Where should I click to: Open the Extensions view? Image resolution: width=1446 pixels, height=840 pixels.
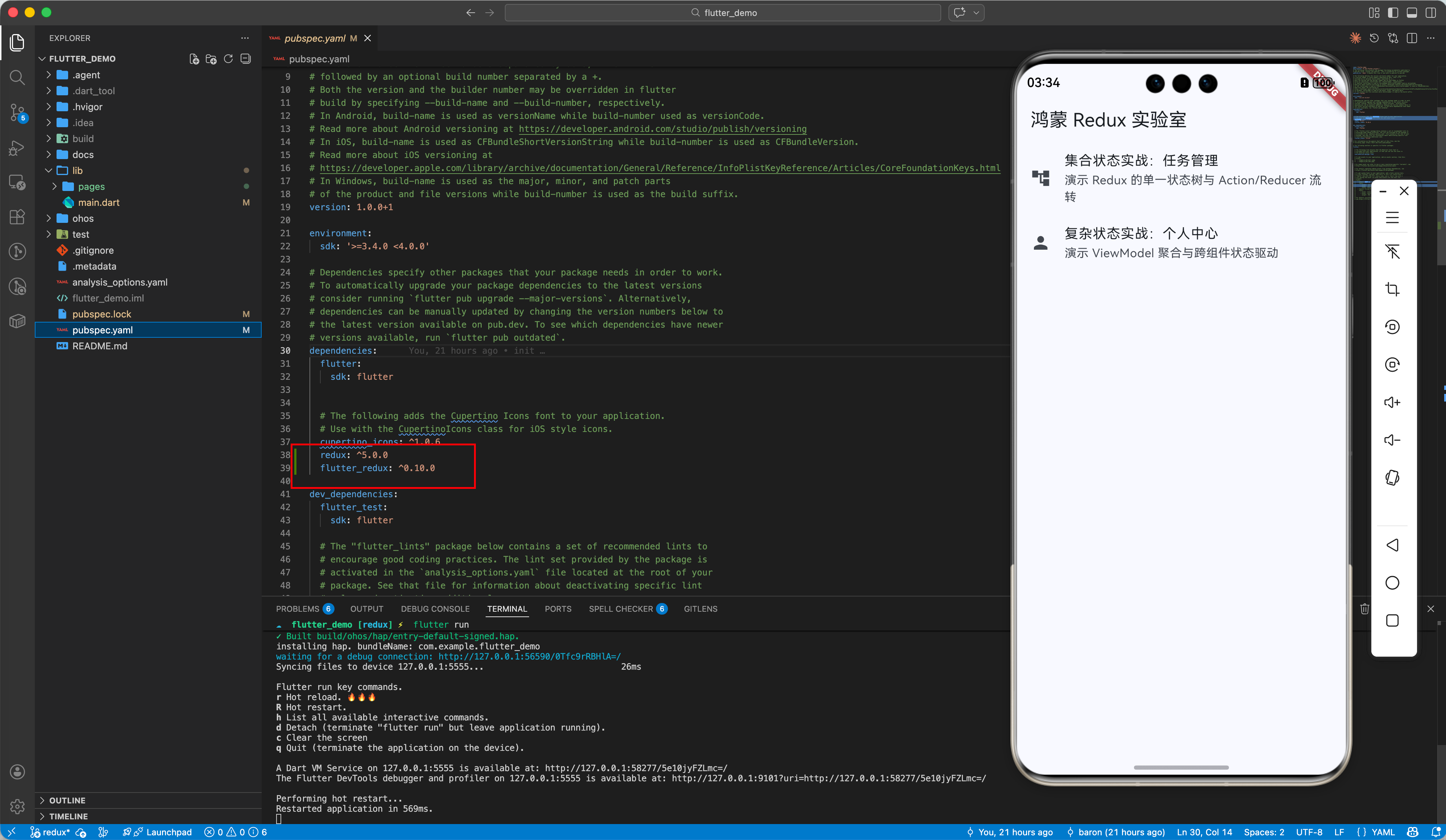[17, 217]
